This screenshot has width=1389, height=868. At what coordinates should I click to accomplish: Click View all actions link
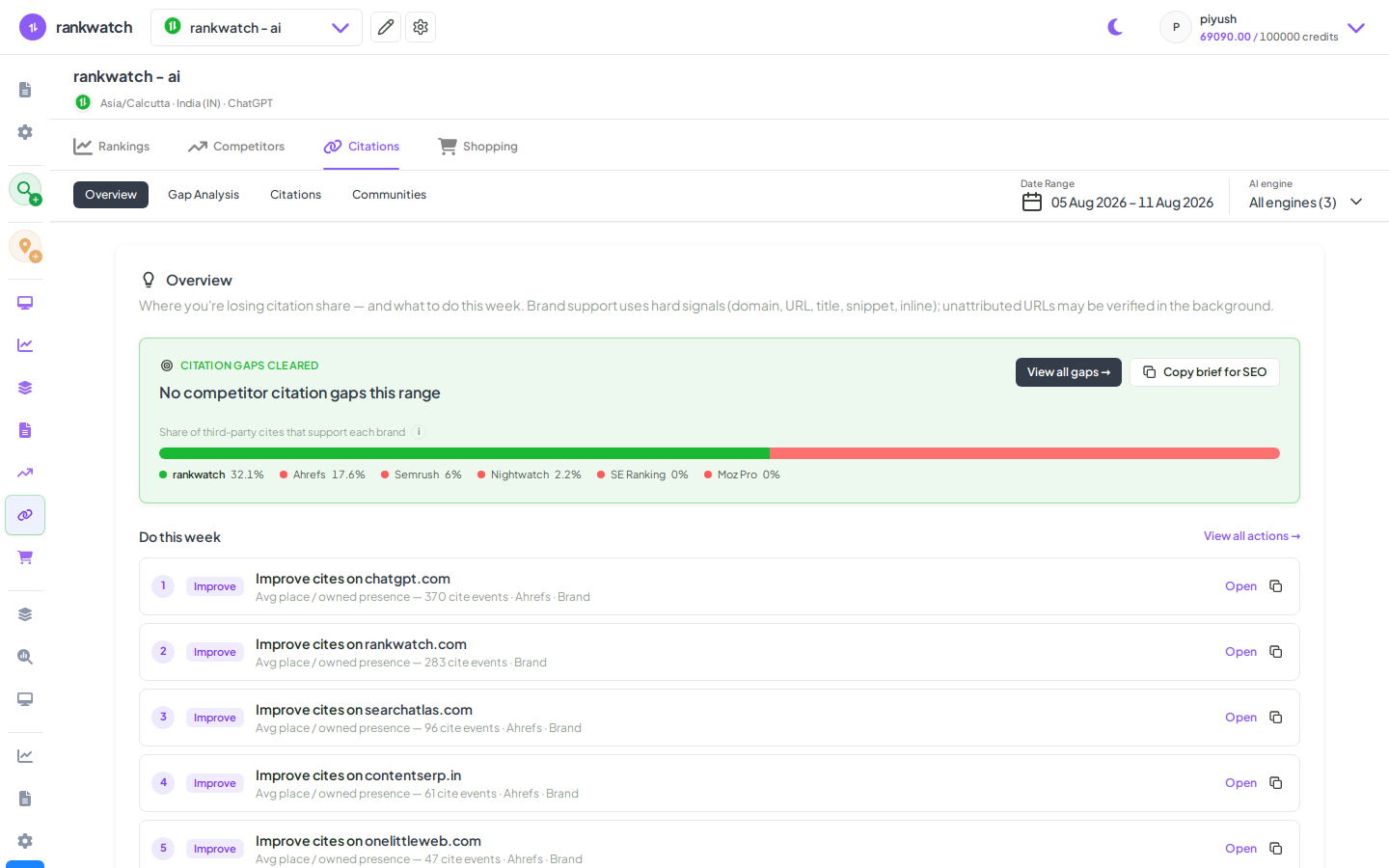1252,536
